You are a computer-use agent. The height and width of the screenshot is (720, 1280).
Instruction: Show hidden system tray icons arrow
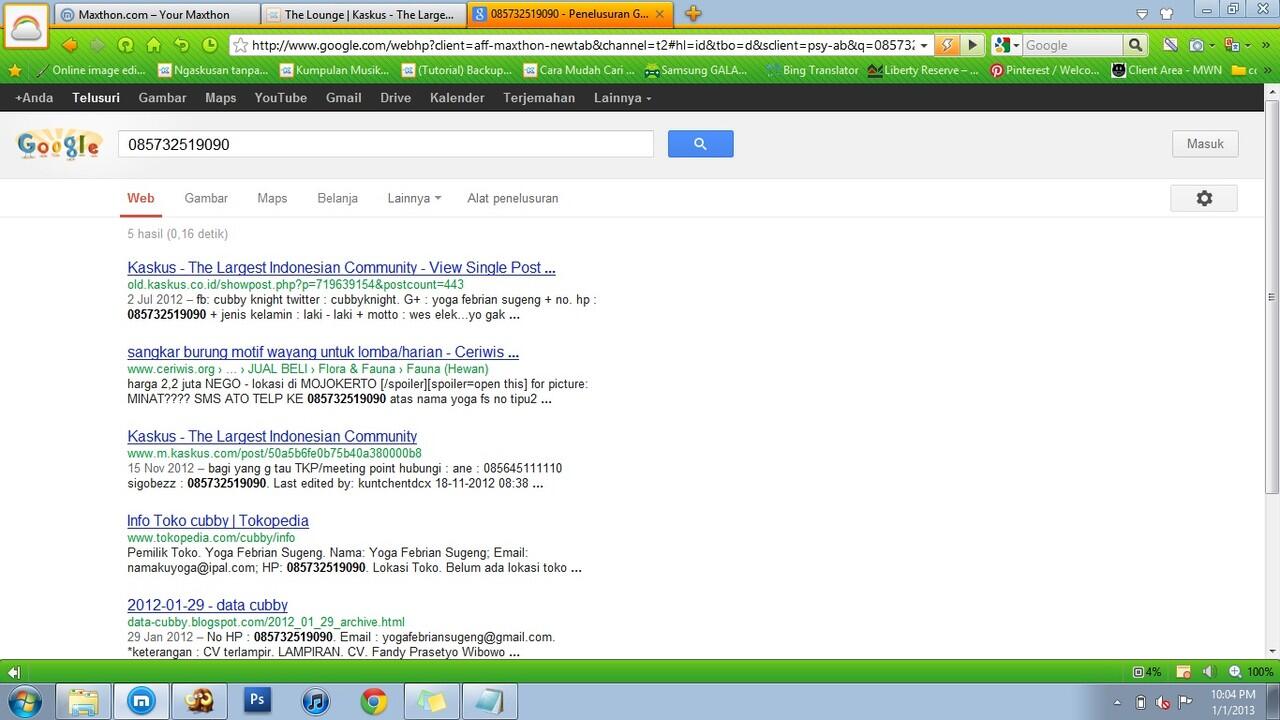1117,702
